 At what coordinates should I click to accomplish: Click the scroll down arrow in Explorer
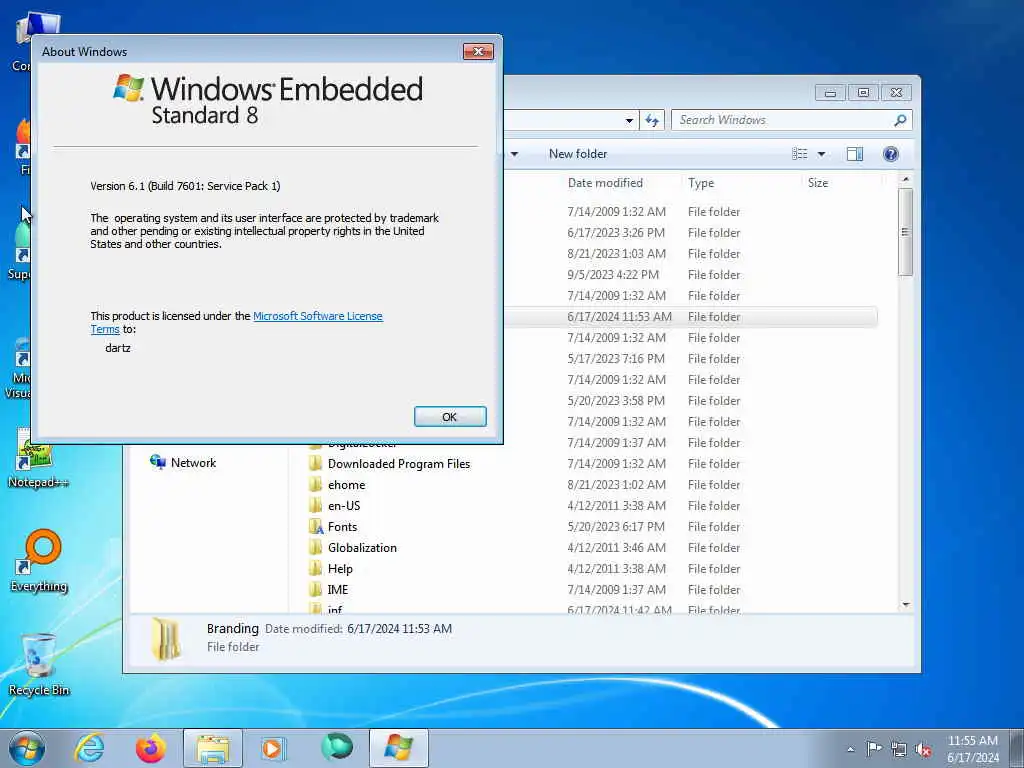pos(905,605)
